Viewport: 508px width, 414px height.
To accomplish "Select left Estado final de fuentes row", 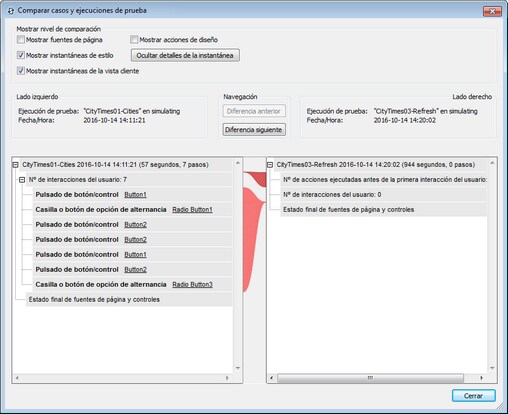I will click(129, 299).
